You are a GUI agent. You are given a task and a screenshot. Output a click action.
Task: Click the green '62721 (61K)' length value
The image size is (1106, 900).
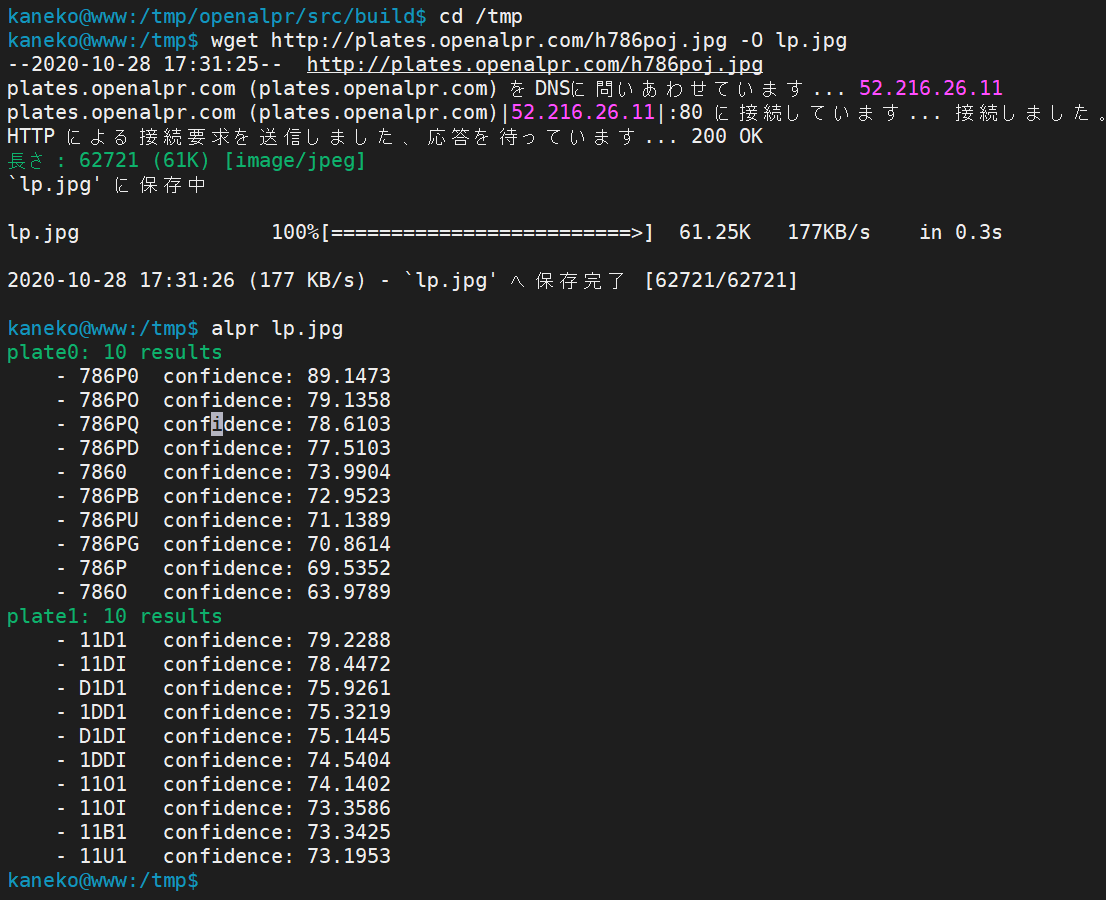(145, 160)
